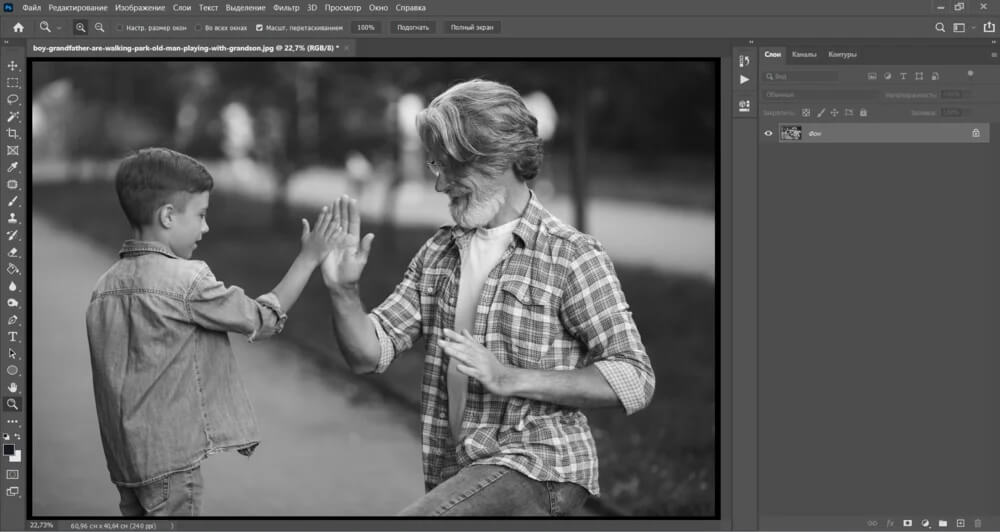Select the Crop tool
The image size is (1000, 532).
tap(13, 133)
